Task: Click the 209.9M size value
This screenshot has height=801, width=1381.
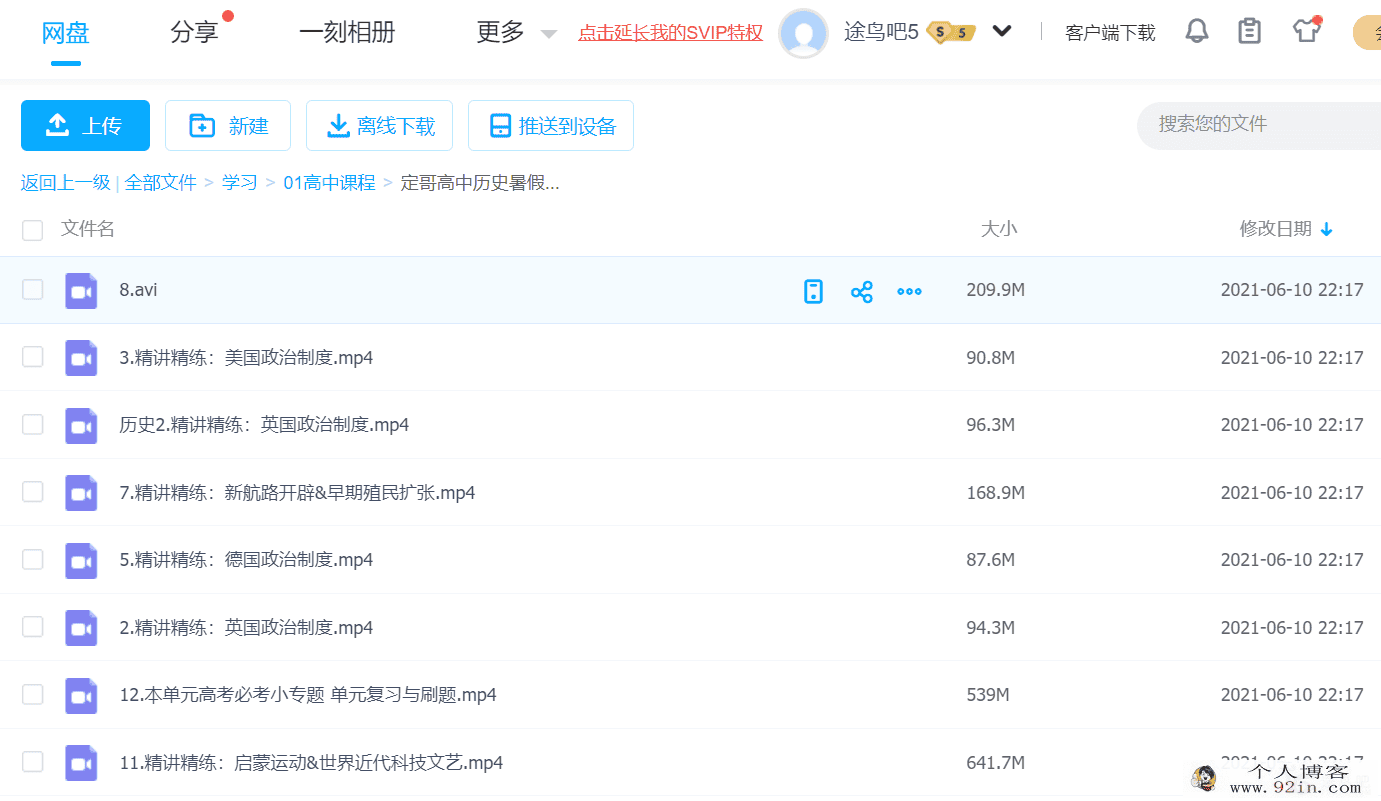Action: (x=995, y=290)
